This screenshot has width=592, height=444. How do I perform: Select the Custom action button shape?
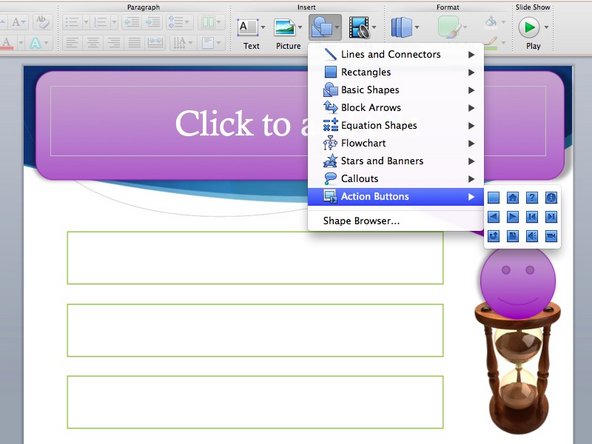pyautogui.click(x=493, y=197)
